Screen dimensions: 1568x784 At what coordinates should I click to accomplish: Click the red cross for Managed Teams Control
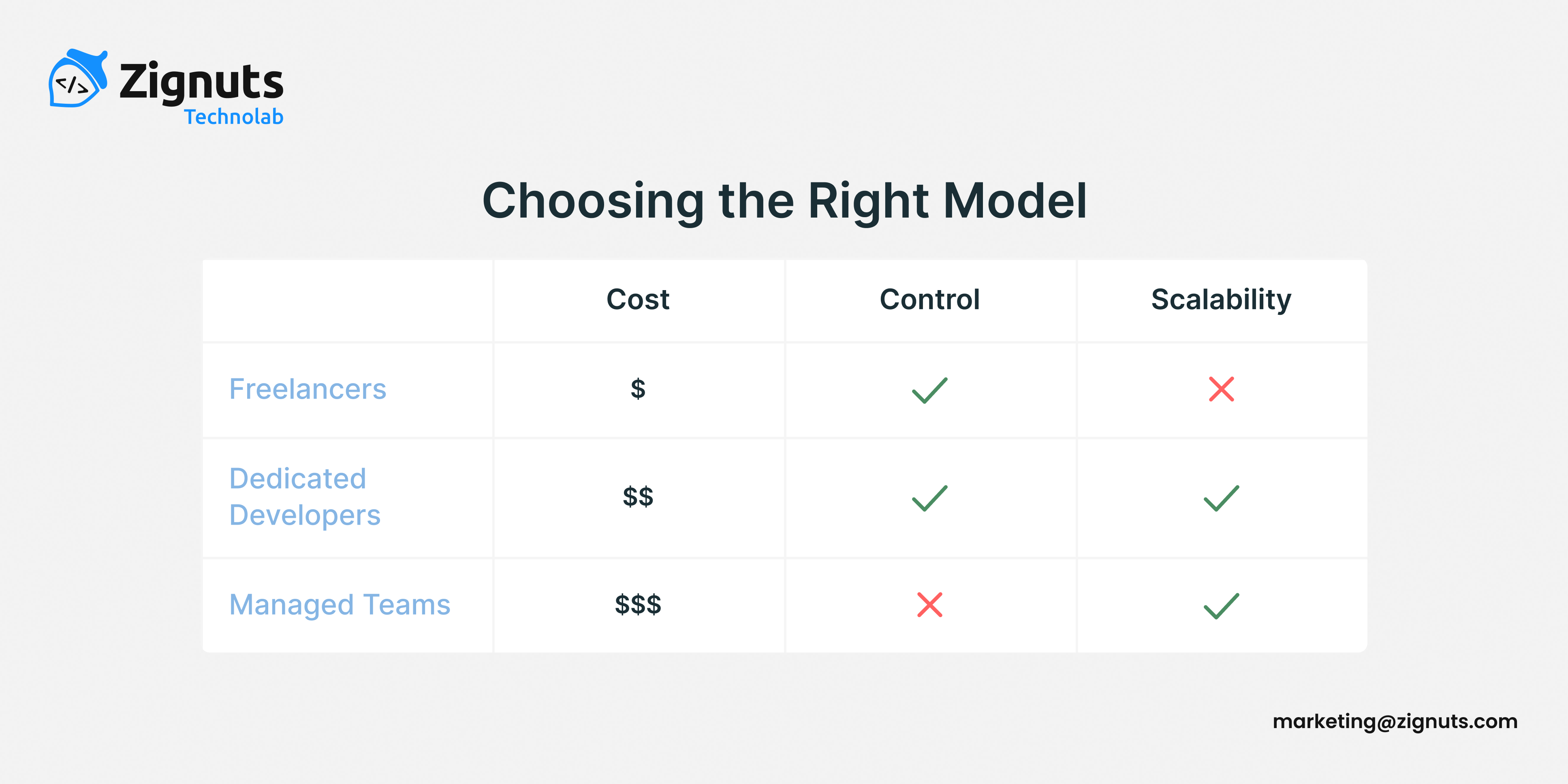pyautogui.click(x=929, y=605)
